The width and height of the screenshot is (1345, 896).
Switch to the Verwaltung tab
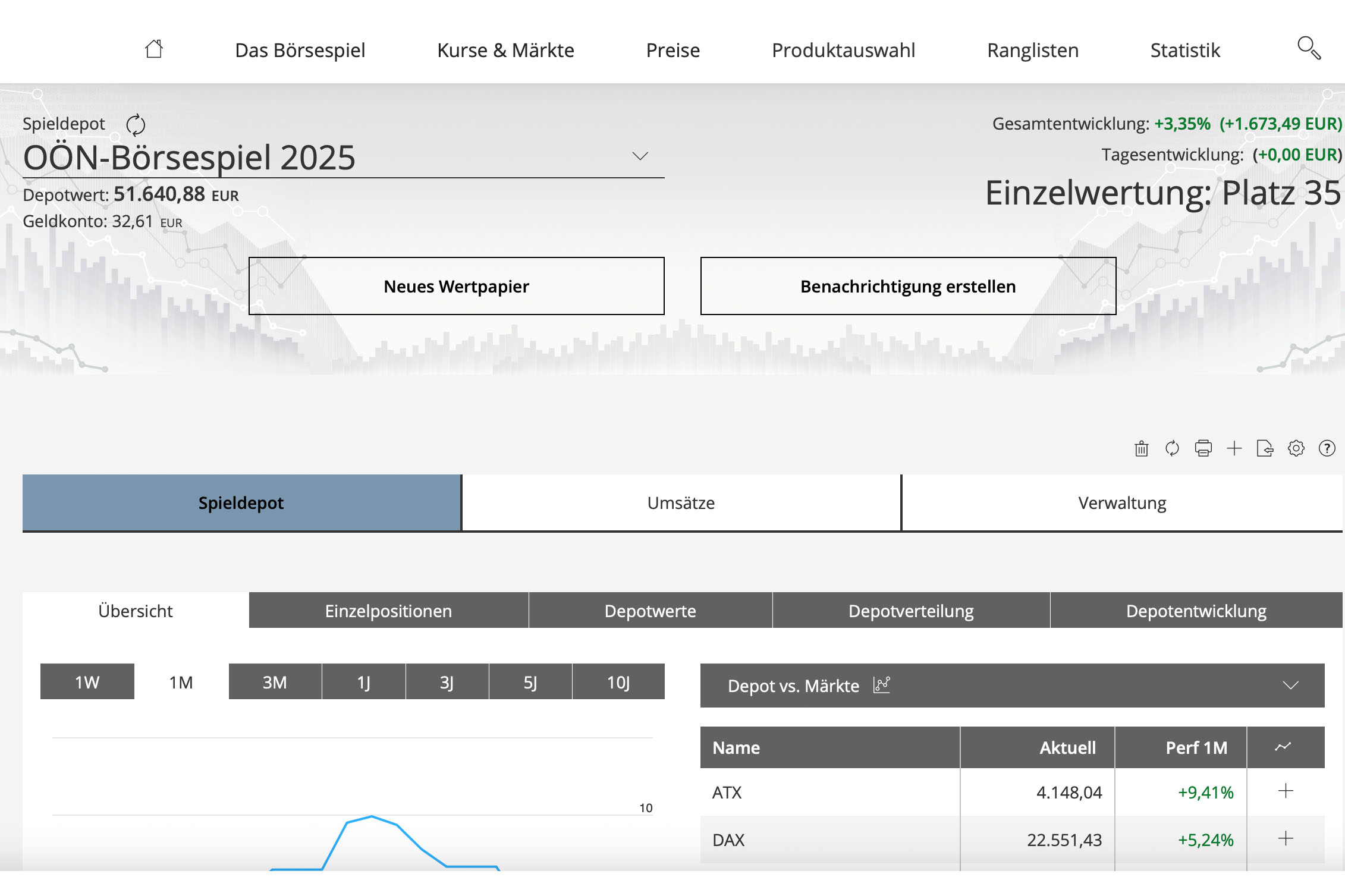pyautogui.click(x=1122, y=502)
